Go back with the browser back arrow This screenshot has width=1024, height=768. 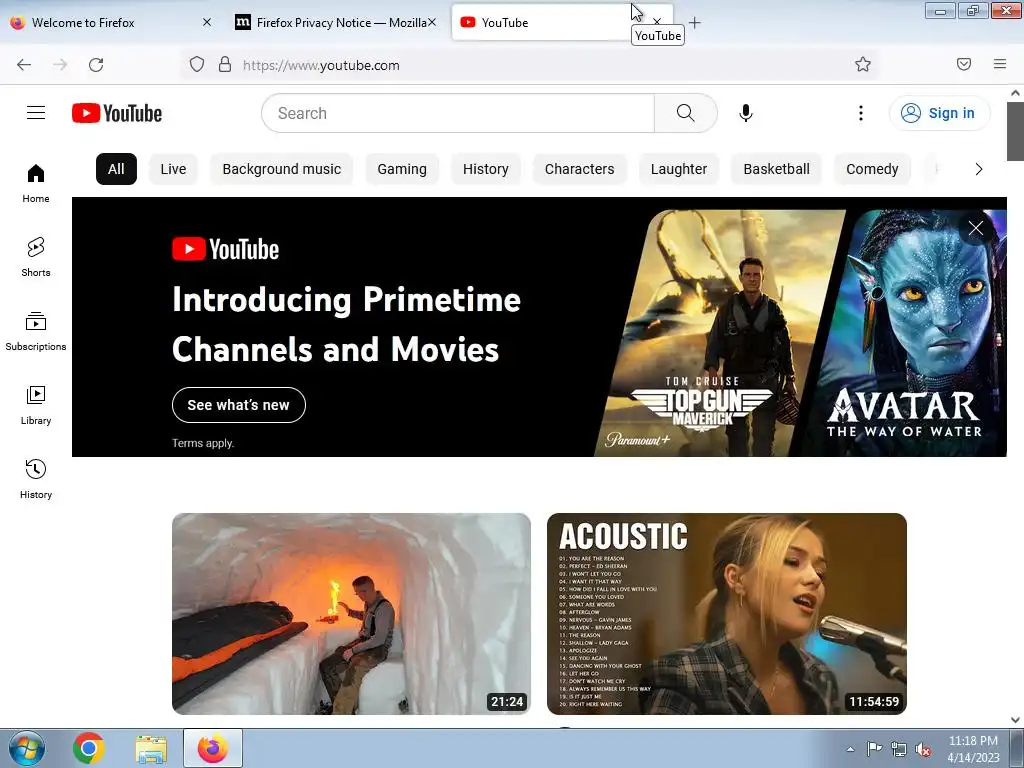24,65
